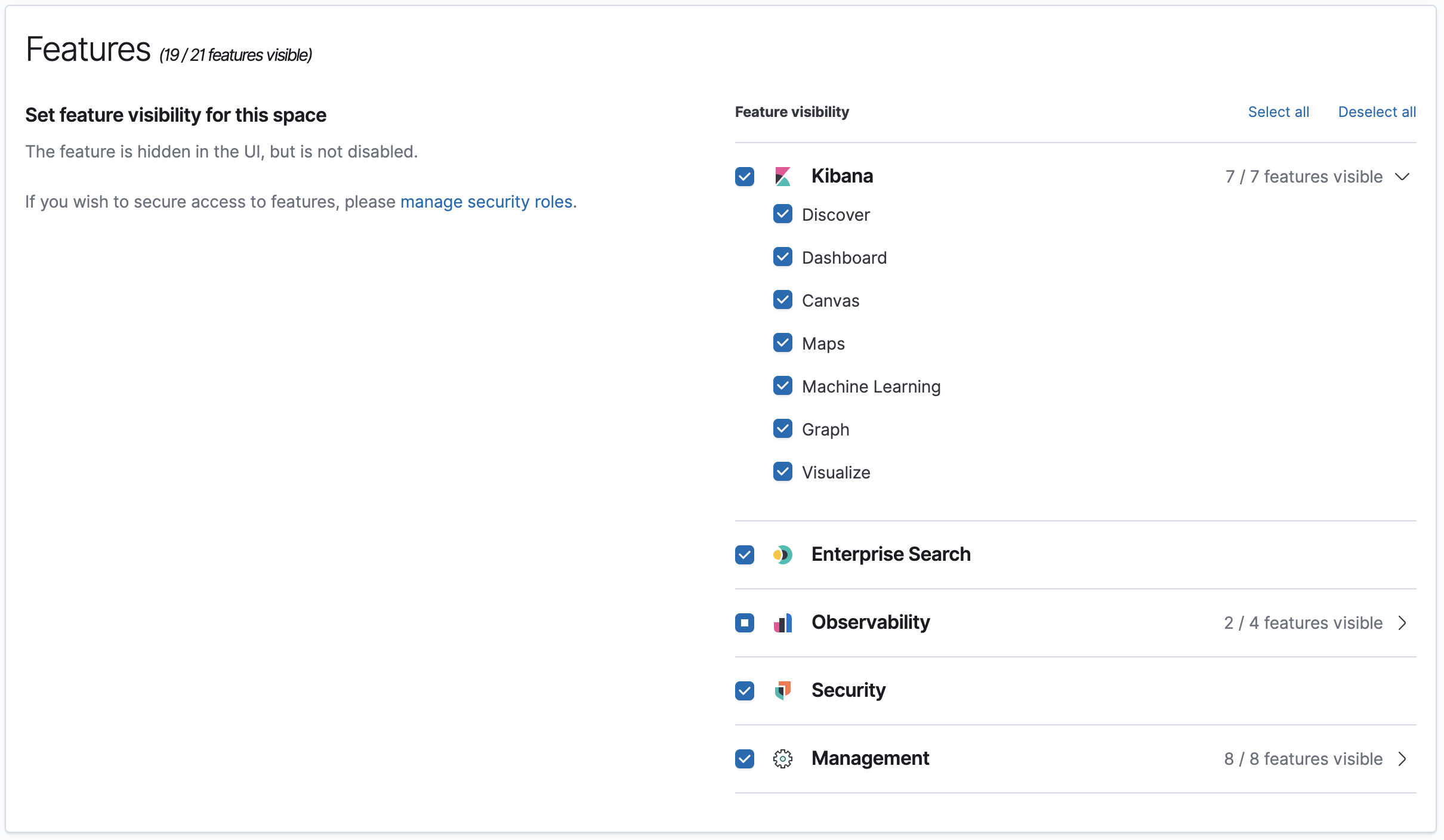Screen dimensions: 1444x840
Task: Click the Management gear icon
Action: (783, 757)
